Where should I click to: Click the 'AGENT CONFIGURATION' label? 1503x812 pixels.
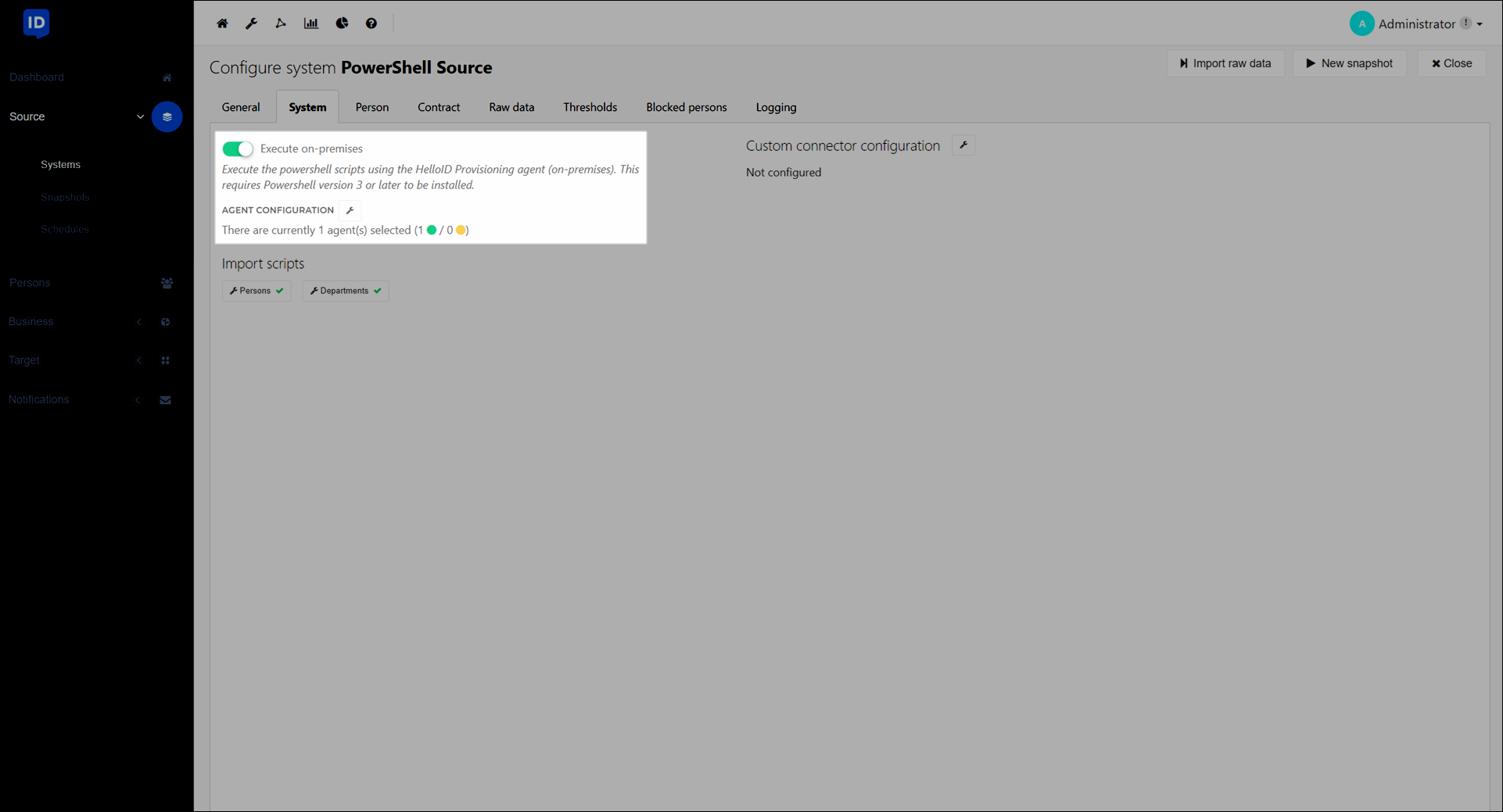click(x=278, y=210)
